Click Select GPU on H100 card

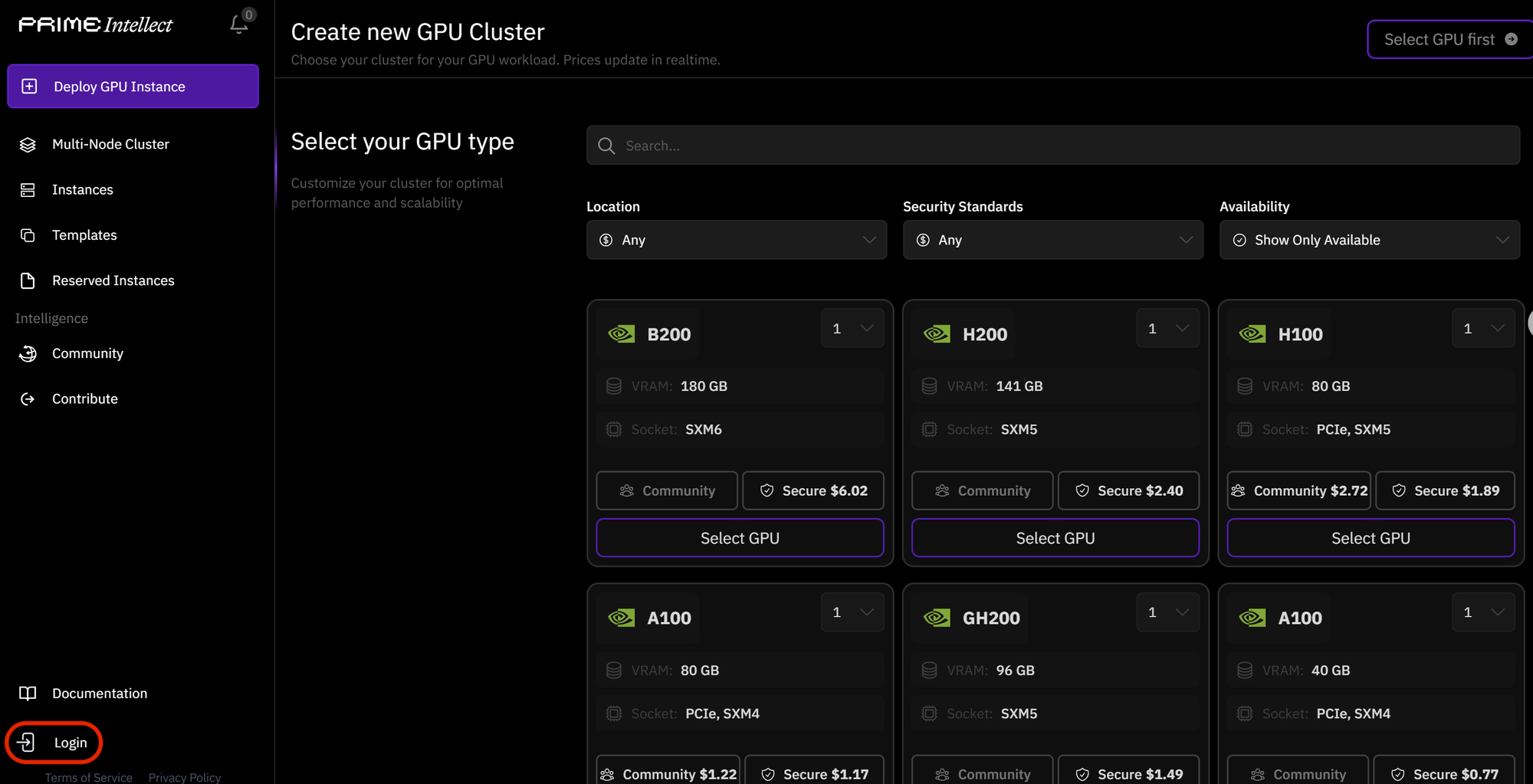click(x=1371, y=538)
